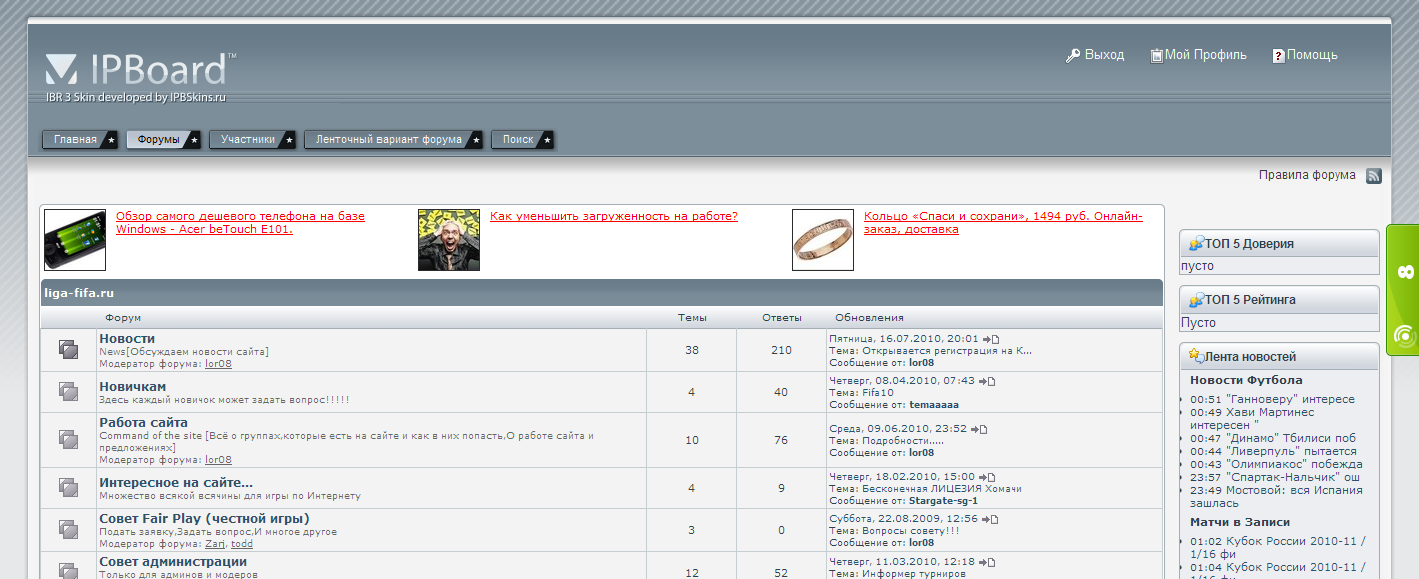Open the Совет Fair Play forum link

click(204, 518)
